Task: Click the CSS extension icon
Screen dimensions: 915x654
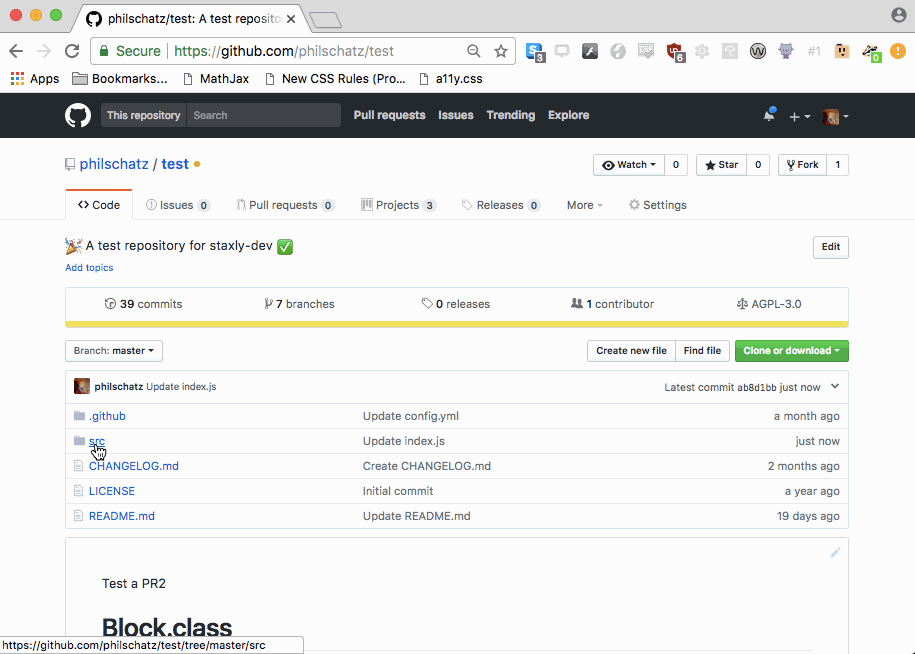Action: click(645, 51)
